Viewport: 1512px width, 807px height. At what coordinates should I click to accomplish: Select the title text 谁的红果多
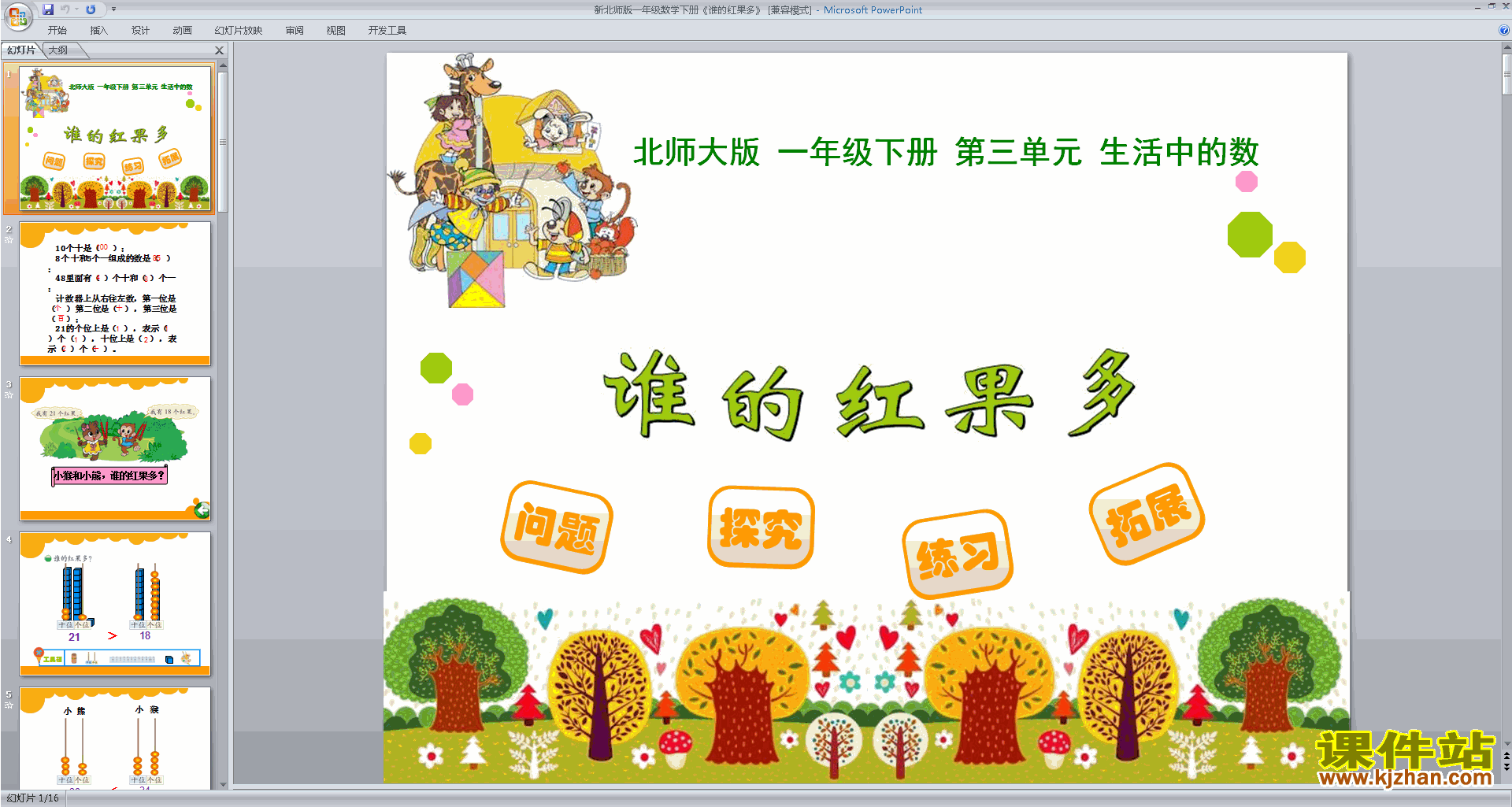[x=869, y=395]
